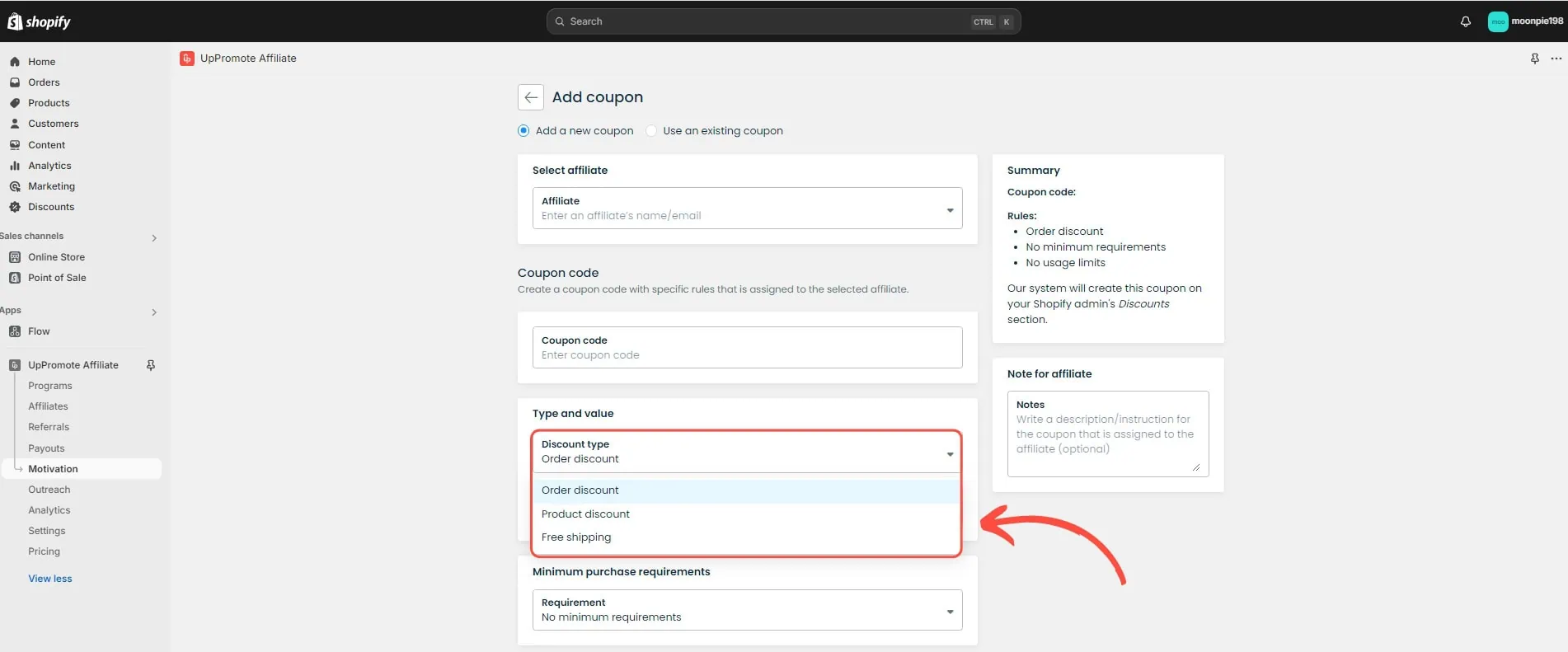Click the Shopify logo
Image resolution: width=1568 pixels, height=652 pixels.
(x=39, y=21)
